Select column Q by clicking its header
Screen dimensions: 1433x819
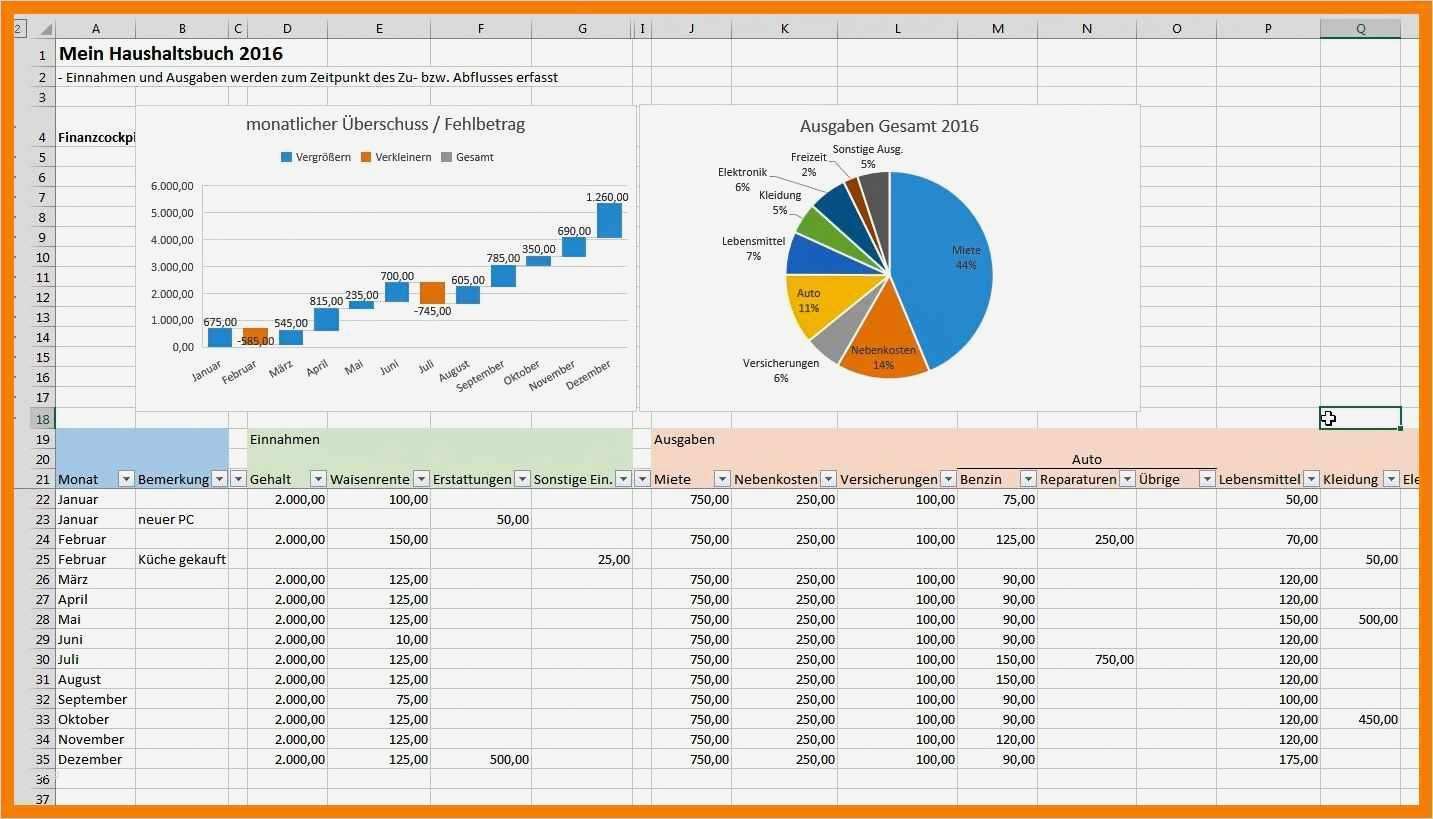click(1360, 28)
